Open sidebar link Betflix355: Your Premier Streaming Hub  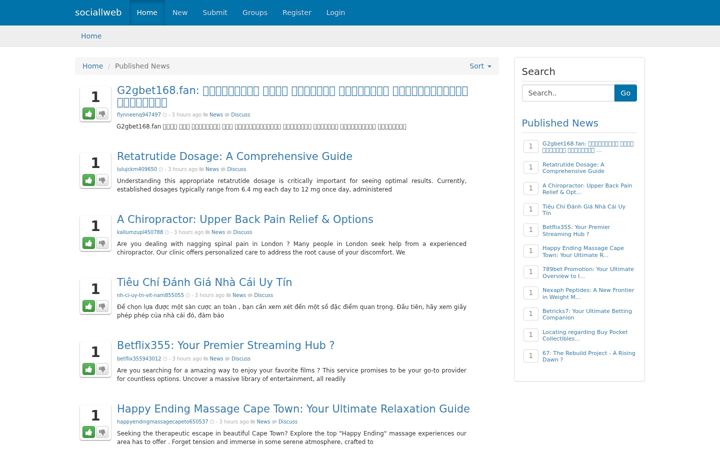[x=576, y=231]
